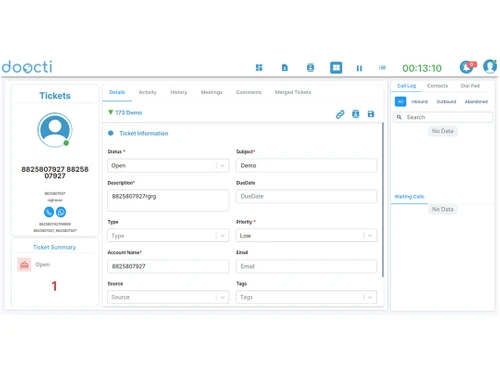The height and width of the screenshot is (375, 500).
Task: Click the Ticket Summary heading
Action: [54, 247]
